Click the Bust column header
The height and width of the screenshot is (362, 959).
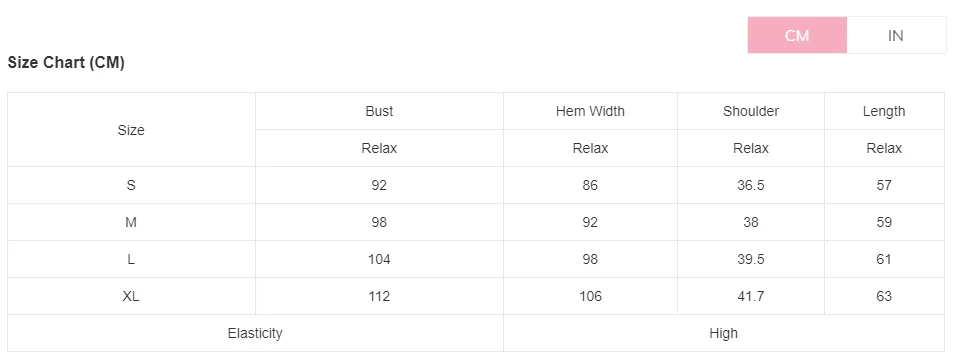click(379, 111)
